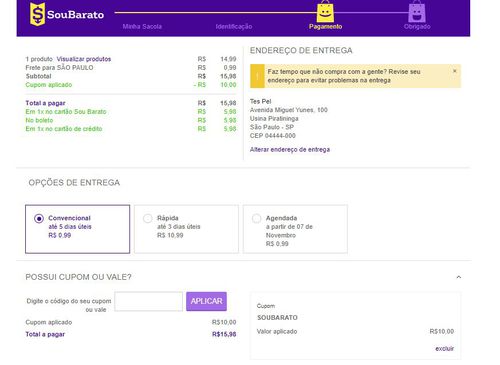This screenshot has height=365, width=500.
Task: Click the CEP 04444-000 text
Action: (x=273, y=136)
